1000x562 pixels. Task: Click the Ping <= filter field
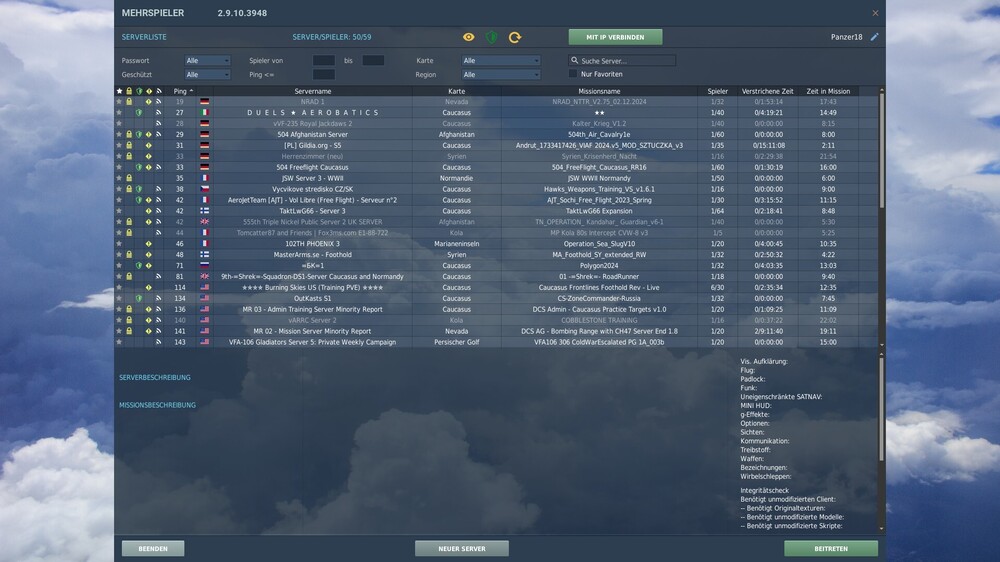coord(324,75)
